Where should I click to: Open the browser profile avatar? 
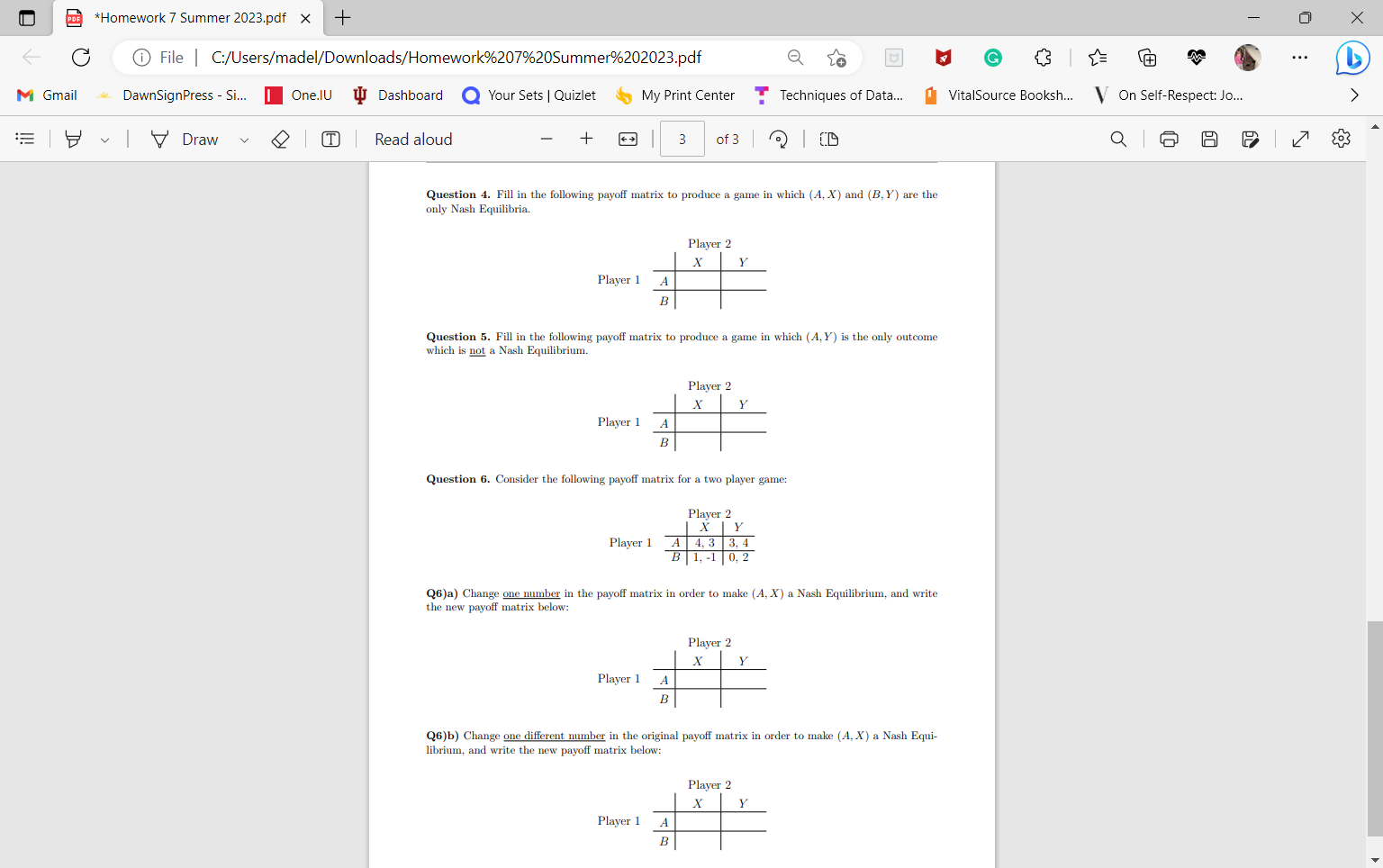point(1247,58)
